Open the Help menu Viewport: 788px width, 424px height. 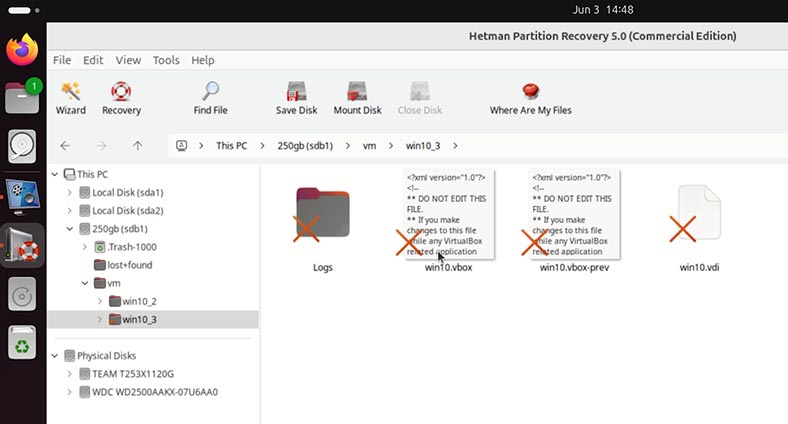(x=203, y=60)
